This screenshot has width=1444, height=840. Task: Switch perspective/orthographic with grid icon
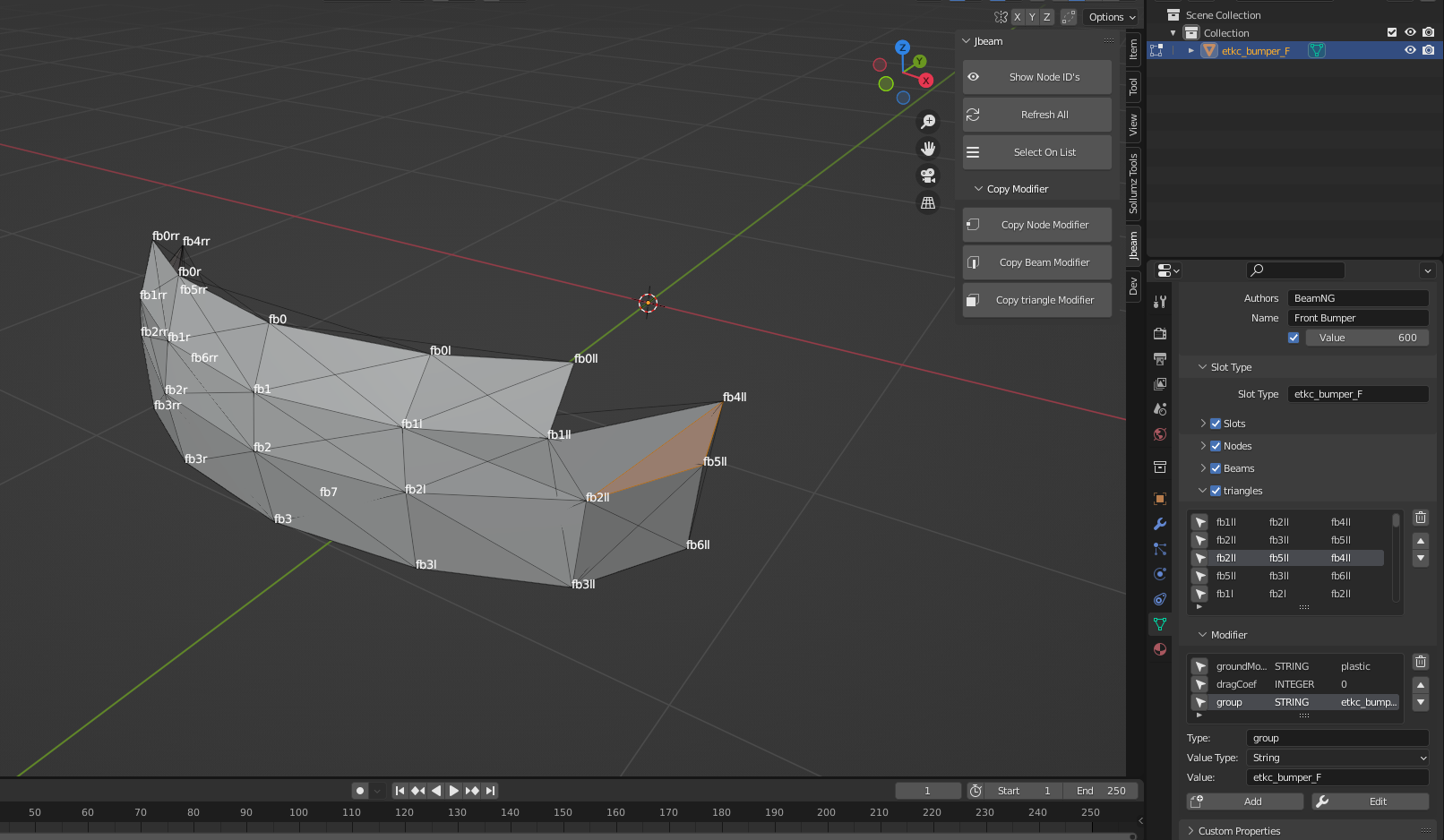[928, 203]
